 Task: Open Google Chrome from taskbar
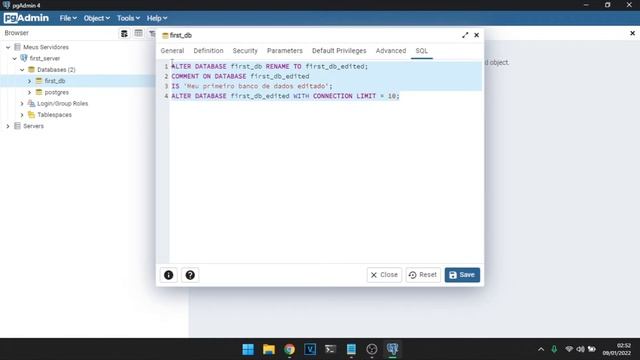(x=289, y=349)
